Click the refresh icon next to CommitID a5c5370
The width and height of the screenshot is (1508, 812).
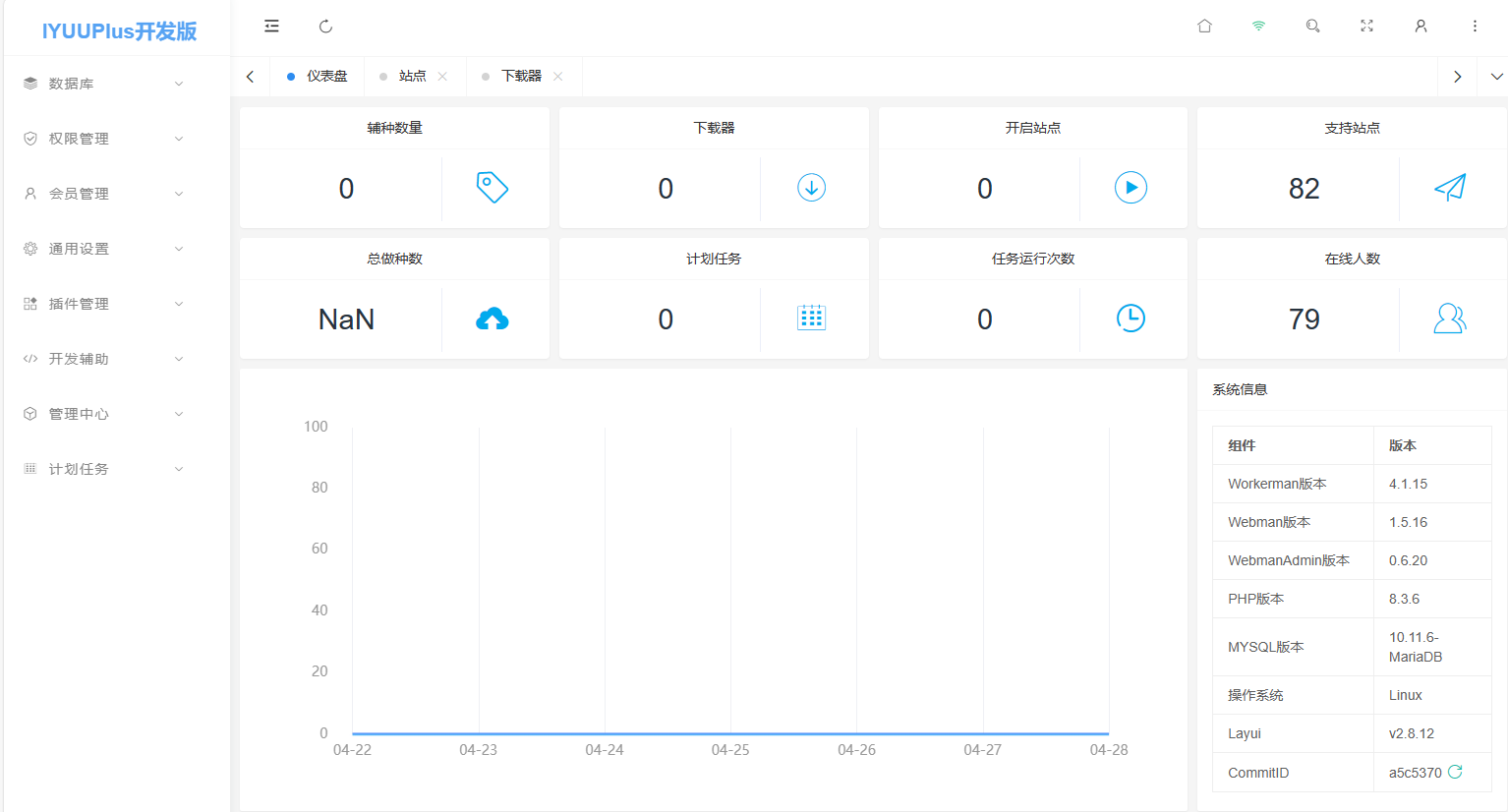1455,772
